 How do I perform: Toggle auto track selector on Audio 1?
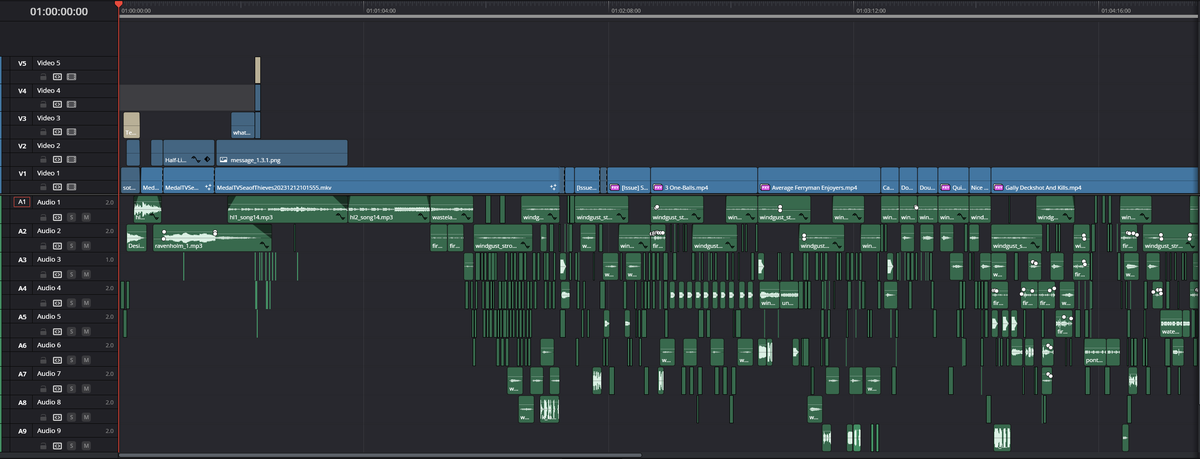58,216
